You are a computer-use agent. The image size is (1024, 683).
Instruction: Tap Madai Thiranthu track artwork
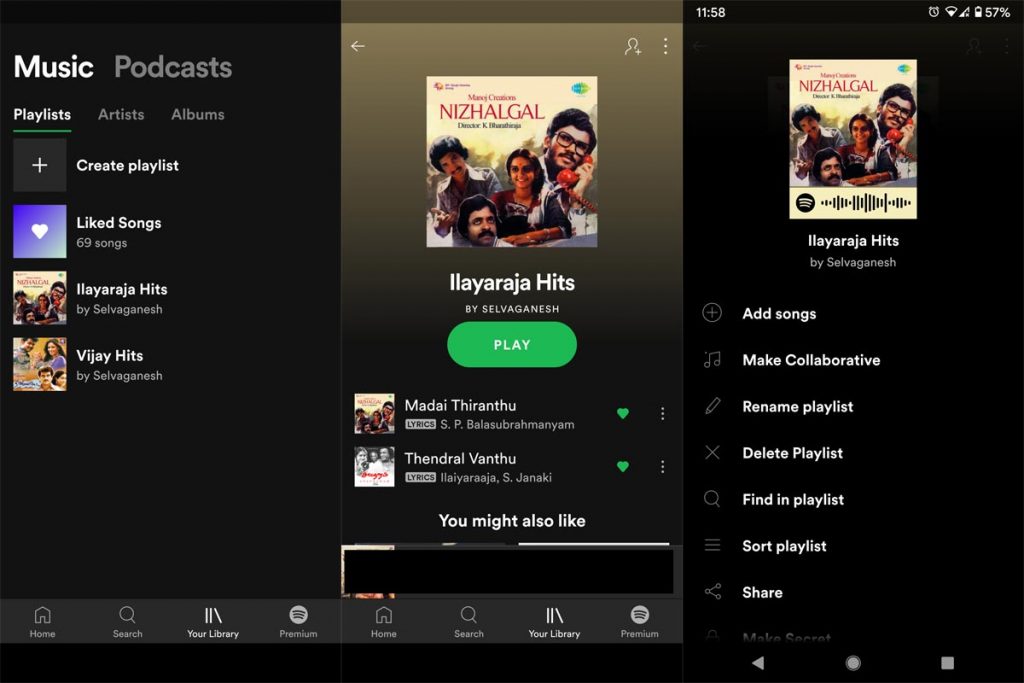[374, 413]
